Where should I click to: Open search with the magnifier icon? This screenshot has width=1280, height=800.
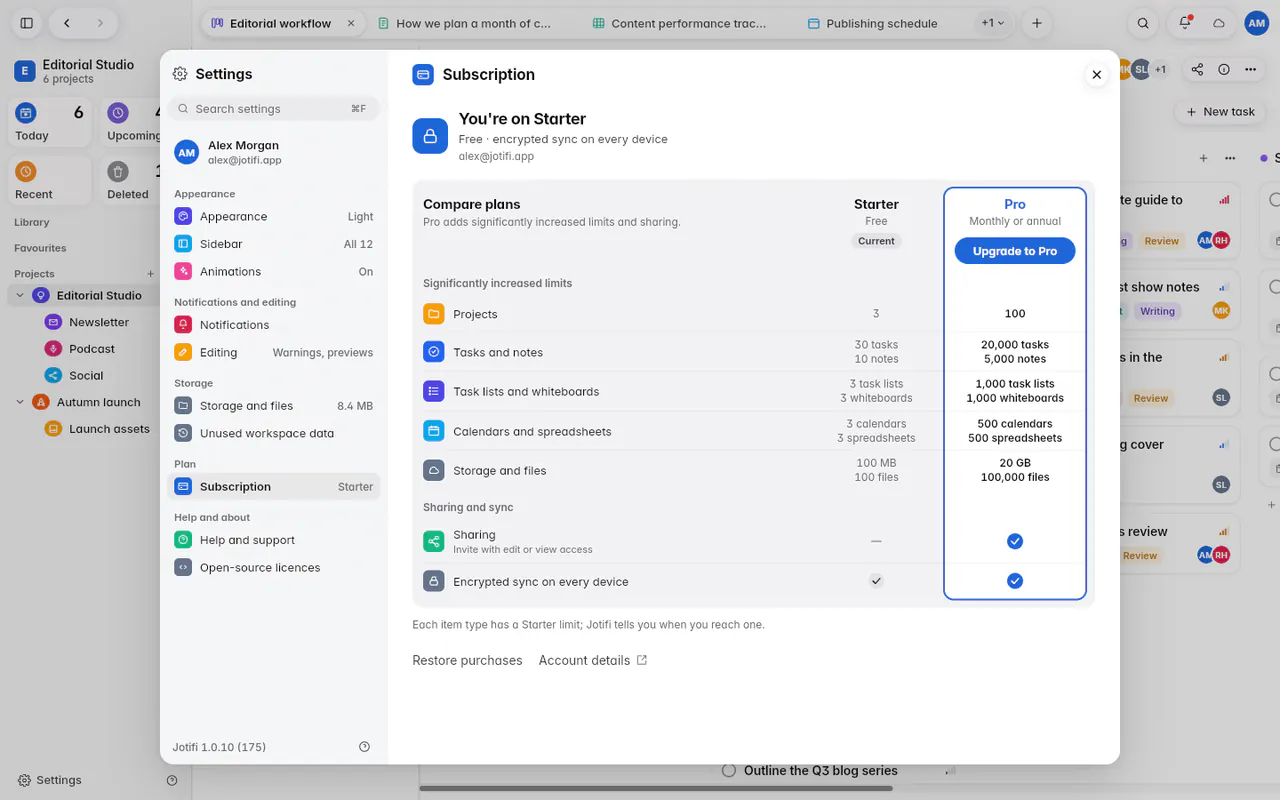(1143, 23)
